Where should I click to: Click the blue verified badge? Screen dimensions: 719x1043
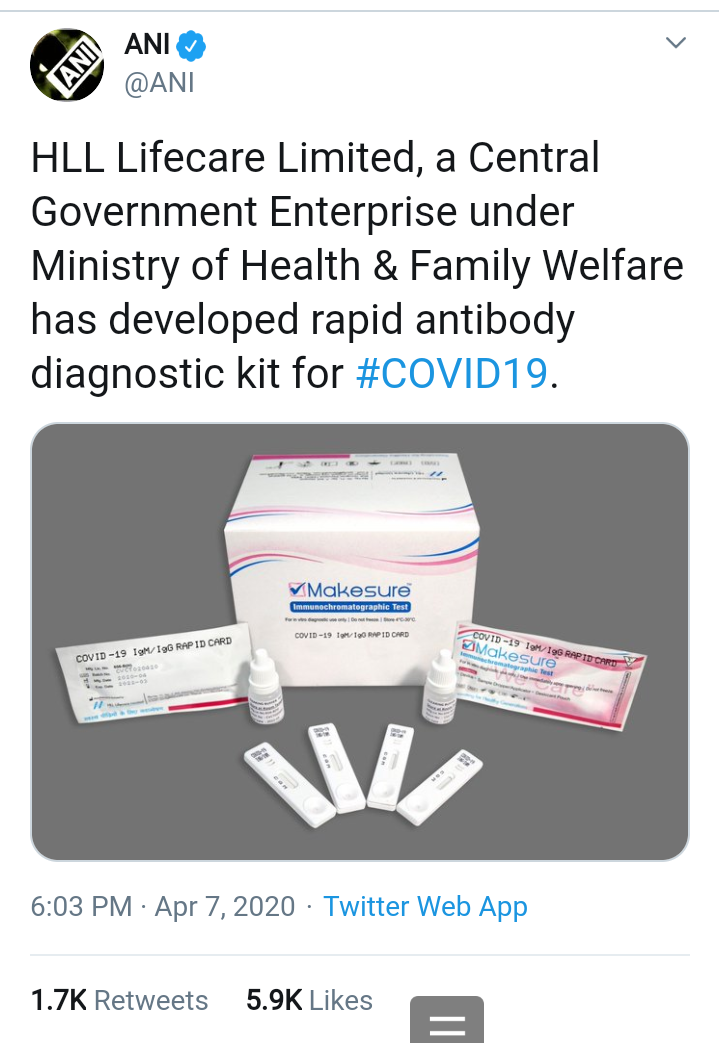tap(192, 46)
